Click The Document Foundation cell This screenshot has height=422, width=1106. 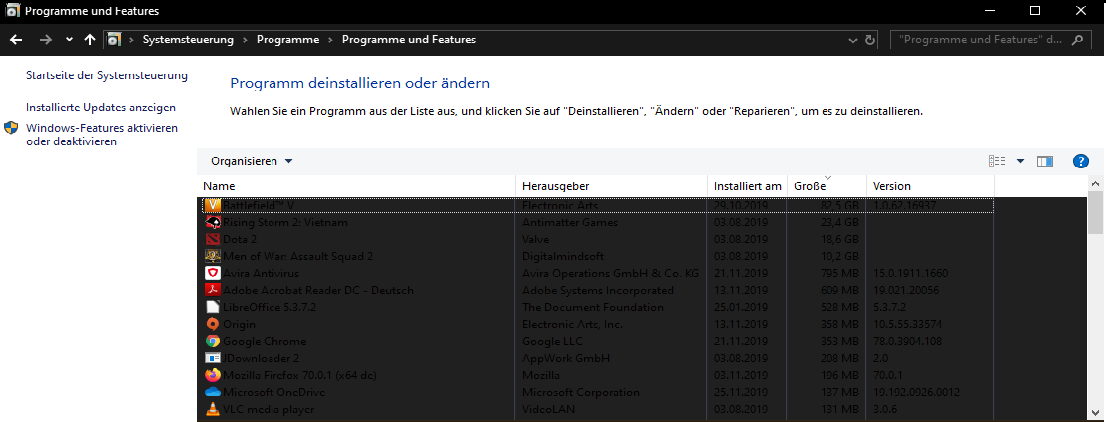tap(592, 307)
